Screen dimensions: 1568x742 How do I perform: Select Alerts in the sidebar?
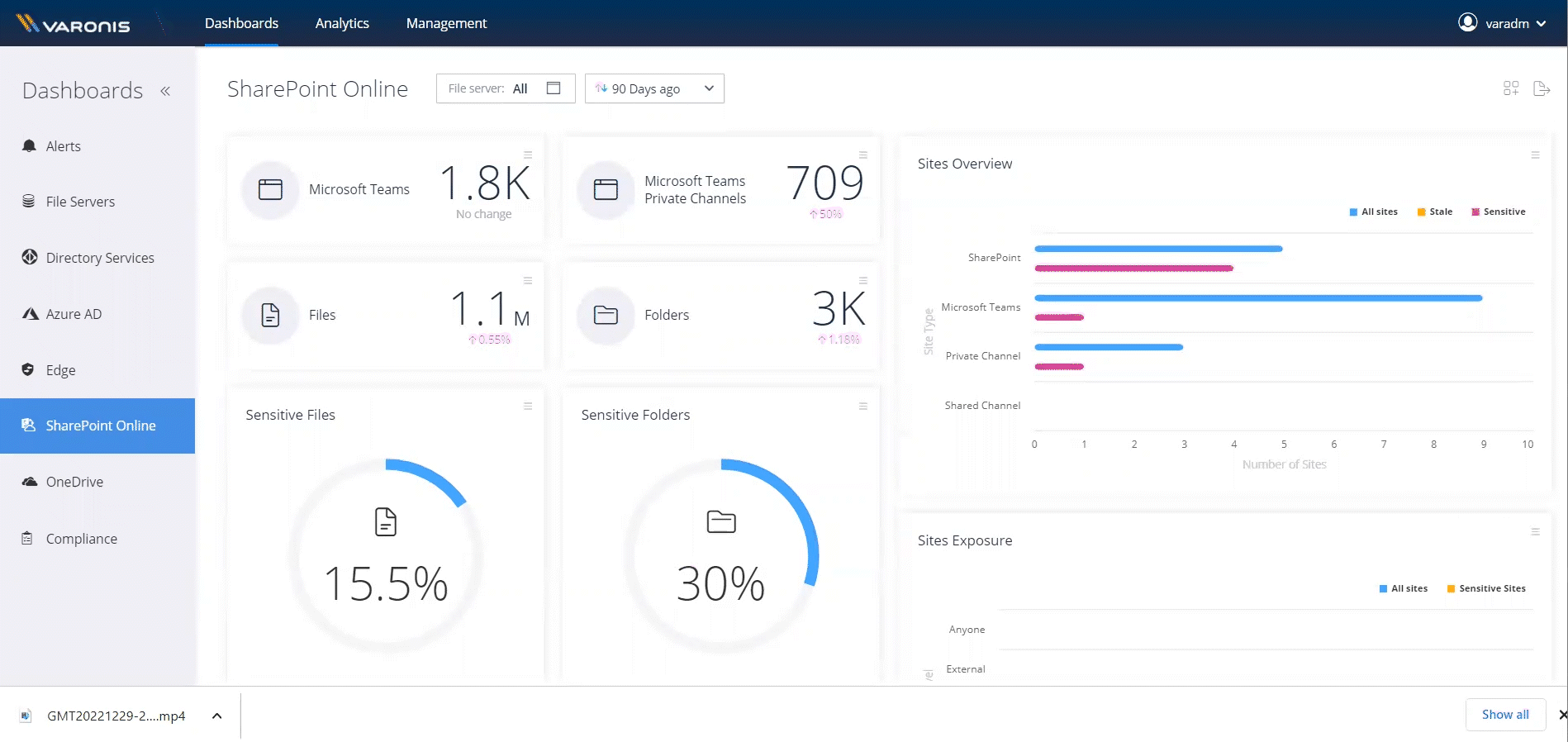(97, 146)
